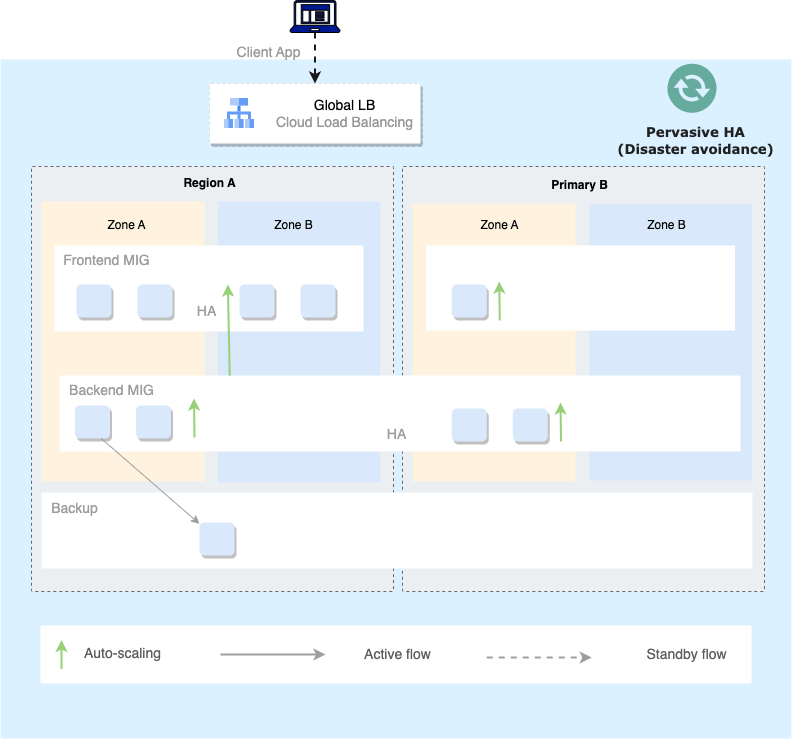Click Primary B frontend instance box
The height and width of the screenshot is (739, 792).
(x=470, y=302)
